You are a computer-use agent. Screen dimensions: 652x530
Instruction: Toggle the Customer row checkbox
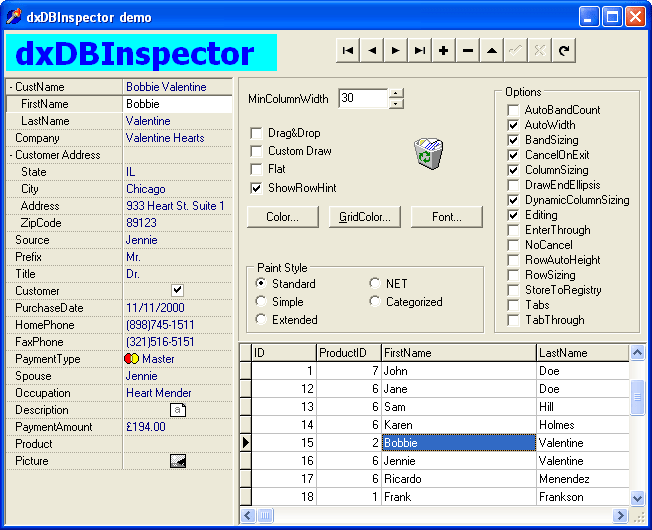coord(178,290)
